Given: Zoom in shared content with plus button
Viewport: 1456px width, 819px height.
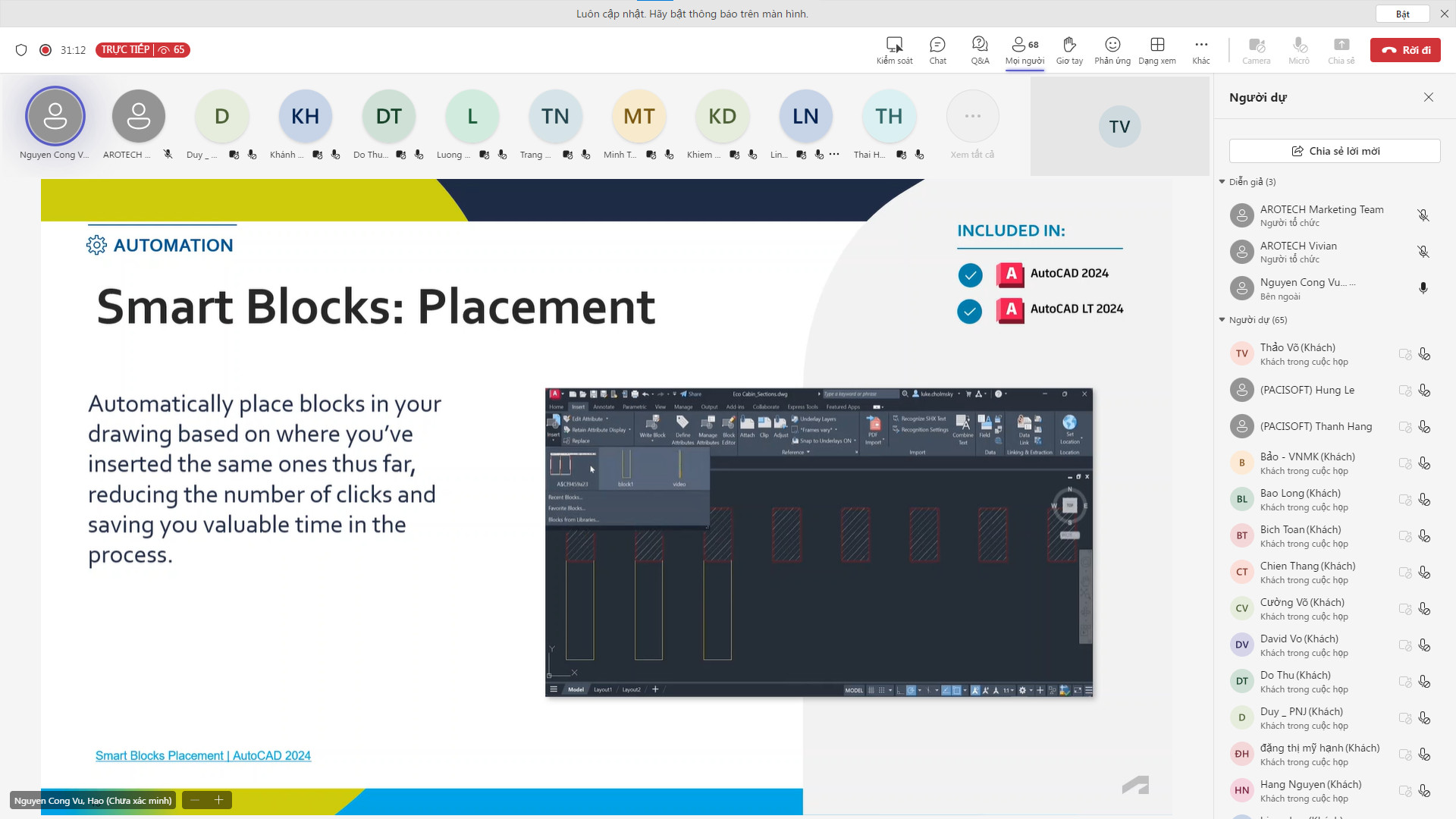Looking at the screenshot, I should (x=219, y=800).
